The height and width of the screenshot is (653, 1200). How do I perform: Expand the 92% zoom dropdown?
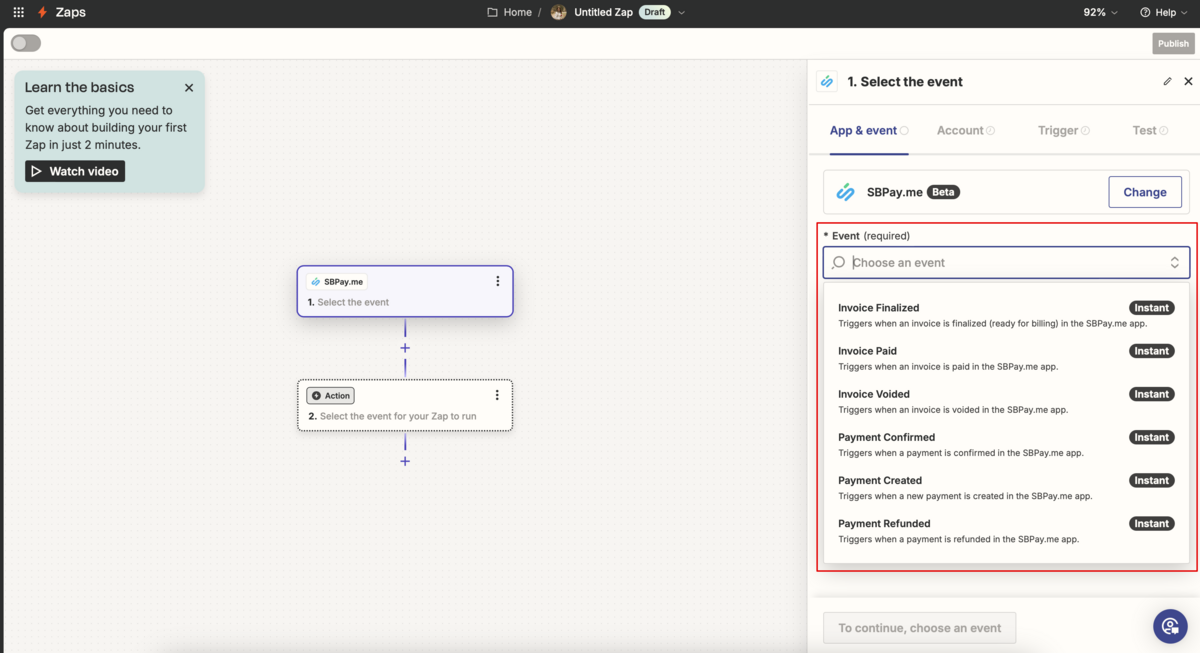1102,12
